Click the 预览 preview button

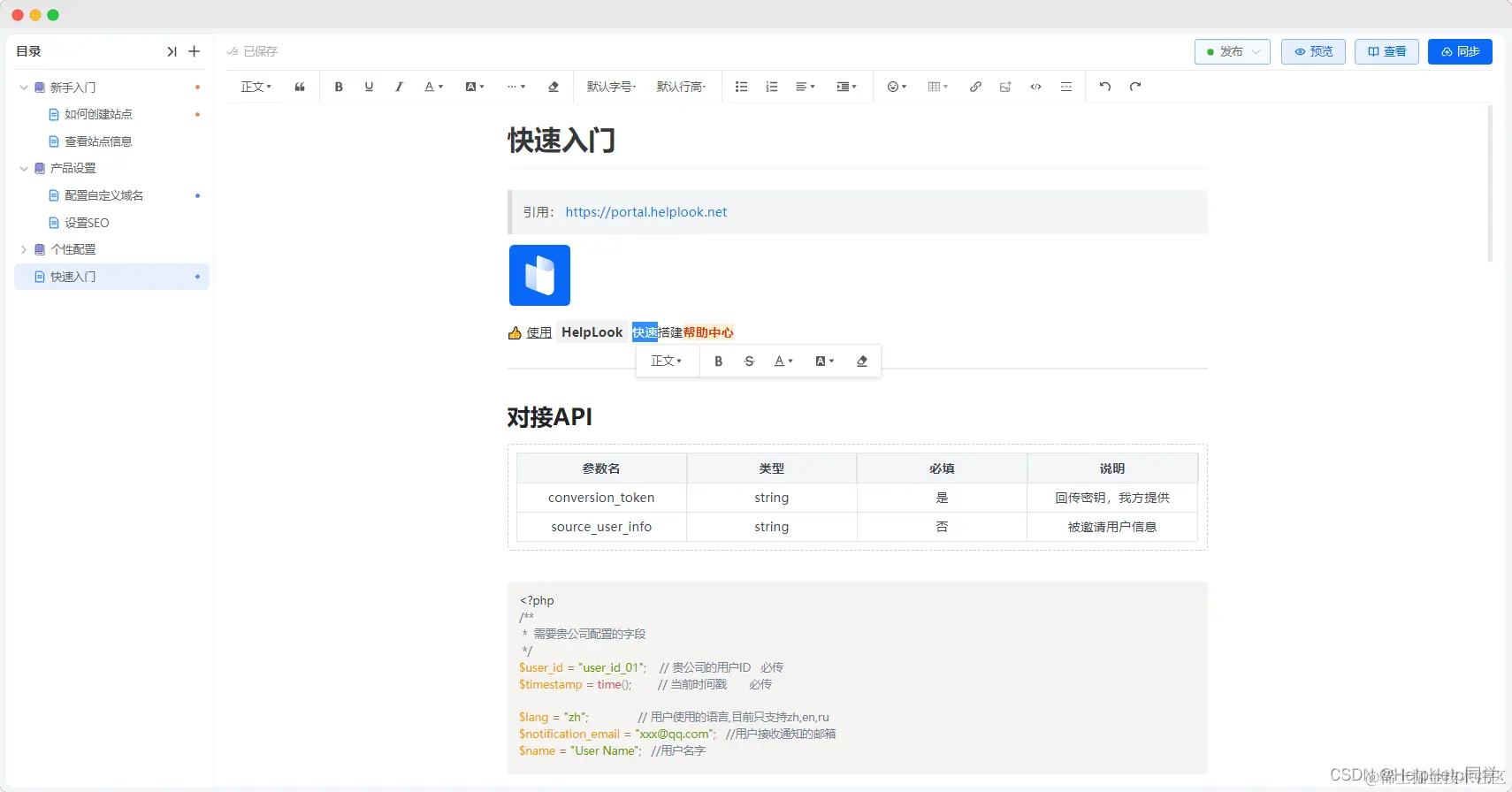[1313, 51]
